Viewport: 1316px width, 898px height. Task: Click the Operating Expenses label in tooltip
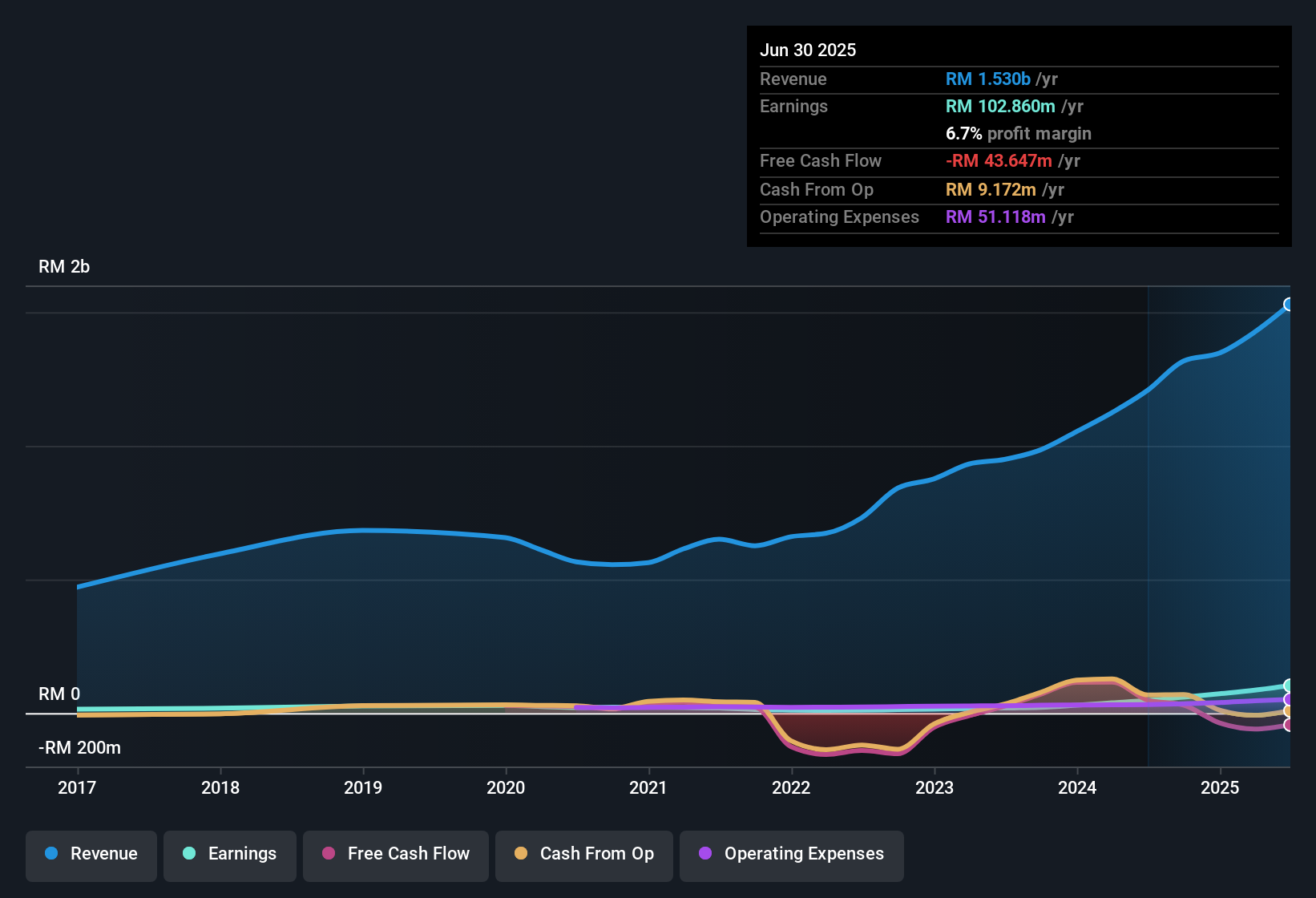839,216
